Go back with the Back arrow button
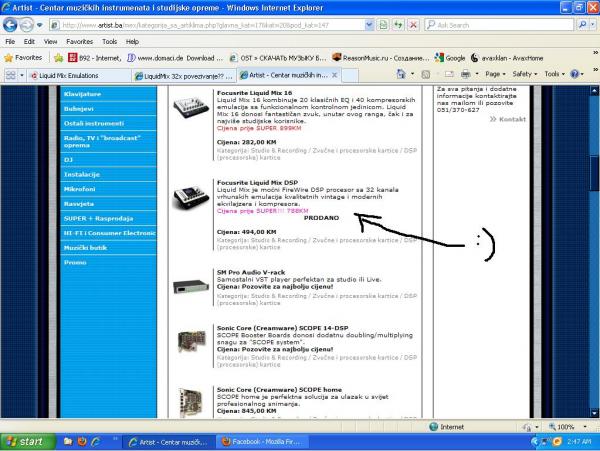 coord(10,25)
